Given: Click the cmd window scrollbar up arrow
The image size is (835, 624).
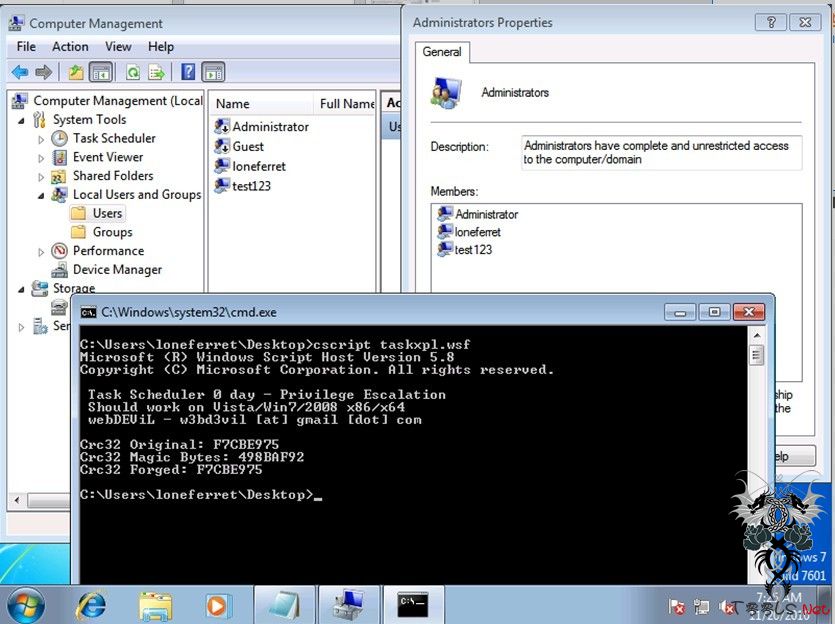Looking at the screenshot, I should 756,336.
